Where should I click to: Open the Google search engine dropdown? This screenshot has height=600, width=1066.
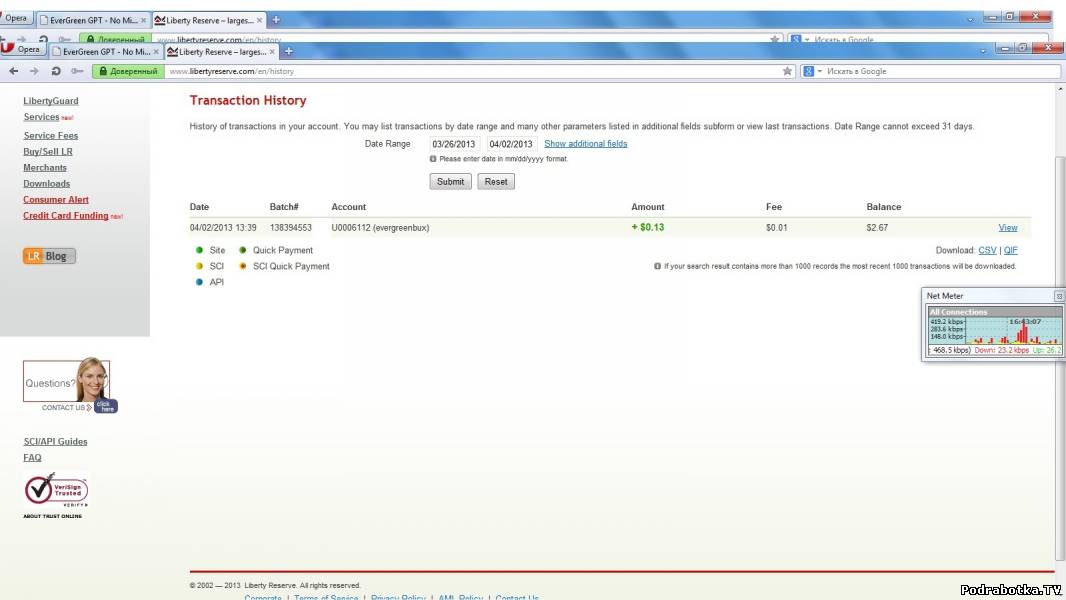[812, 71]
